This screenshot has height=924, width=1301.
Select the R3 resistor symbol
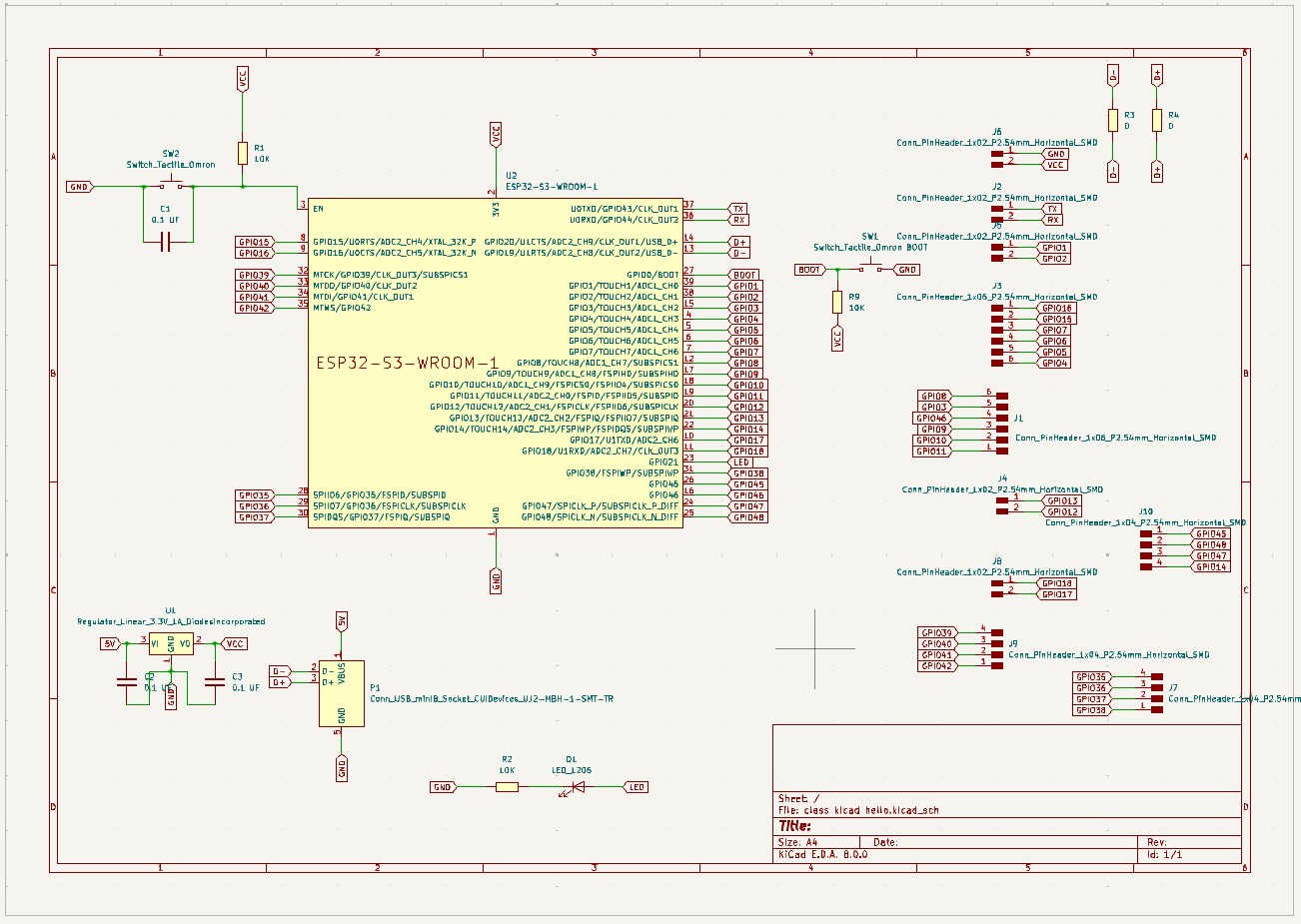[x=1113, y=121]
